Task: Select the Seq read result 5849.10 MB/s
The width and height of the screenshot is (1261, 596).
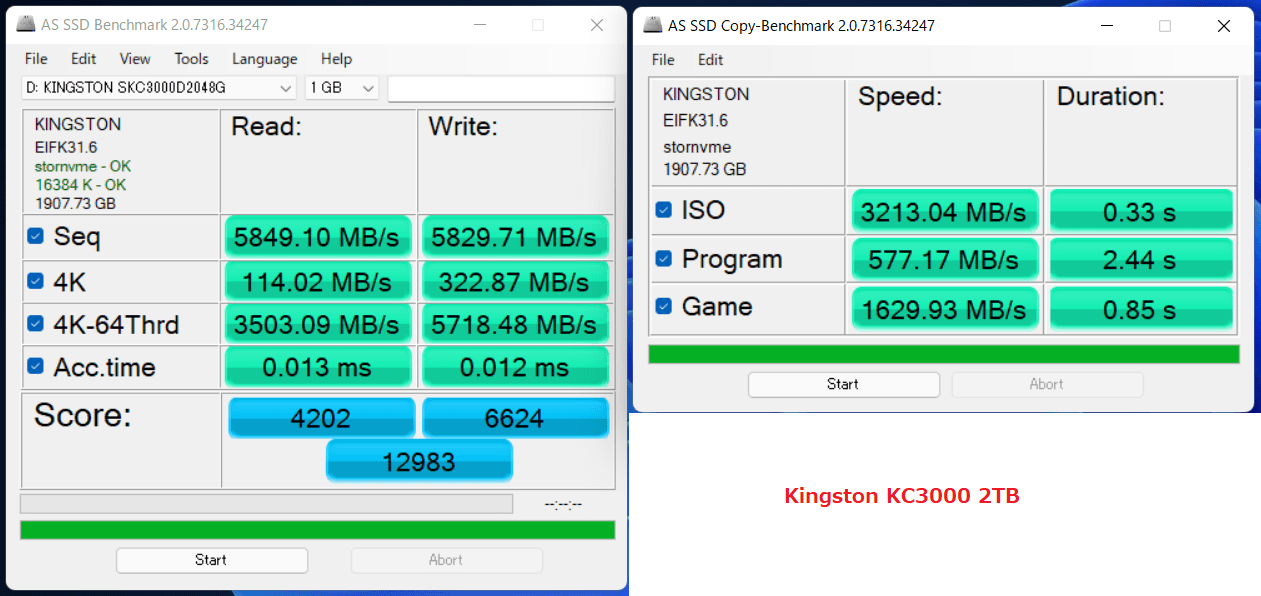Action: tap(317, 238)
